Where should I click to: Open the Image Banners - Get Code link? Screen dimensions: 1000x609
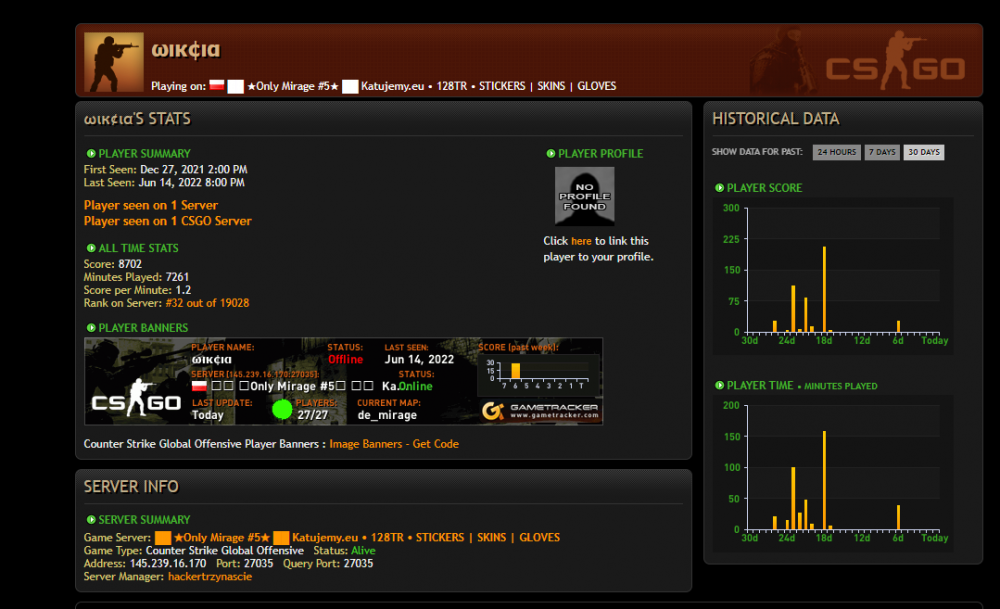pos(394,444)
